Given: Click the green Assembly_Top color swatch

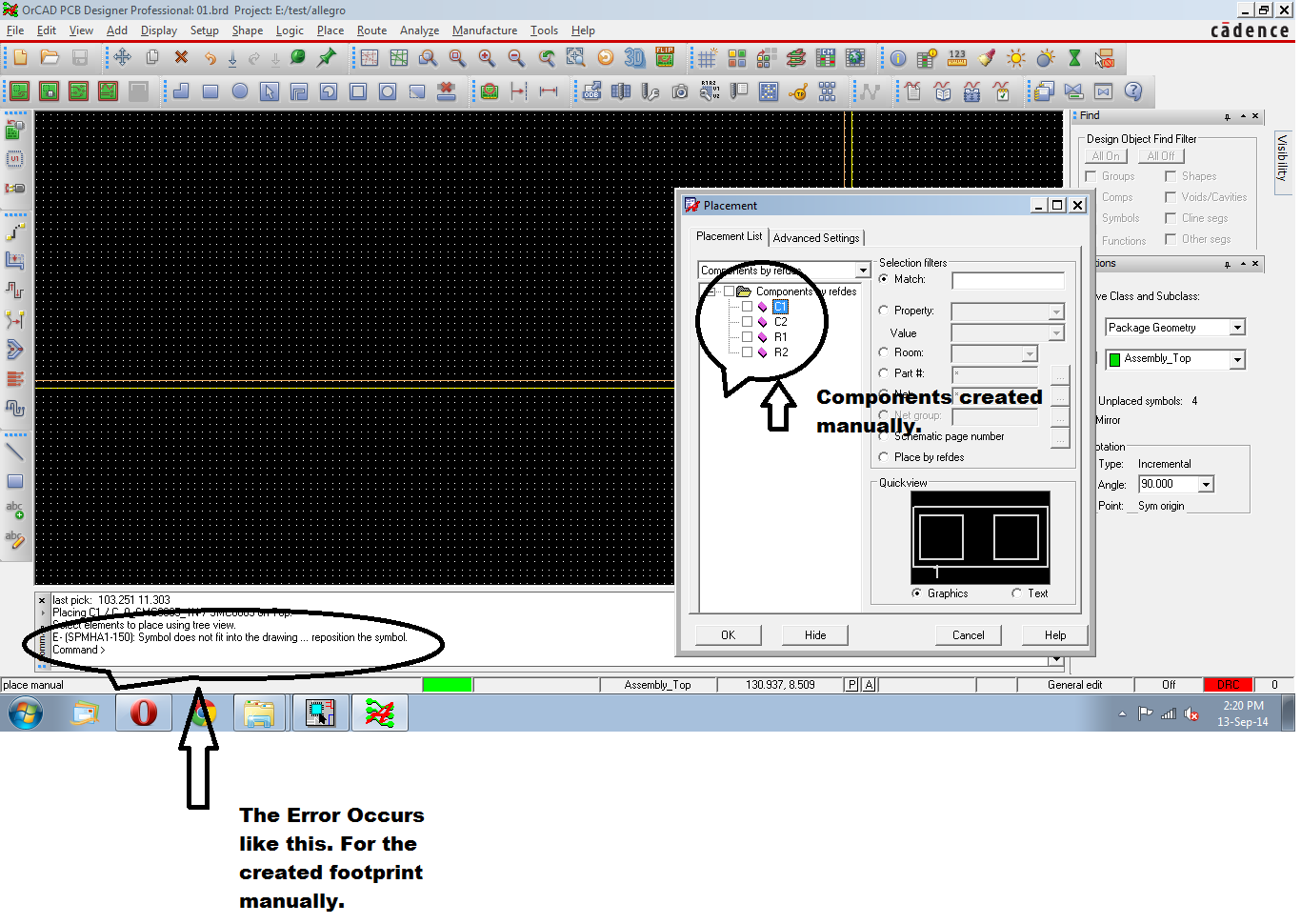Looking at the screenshot, I should (1114, 359).
